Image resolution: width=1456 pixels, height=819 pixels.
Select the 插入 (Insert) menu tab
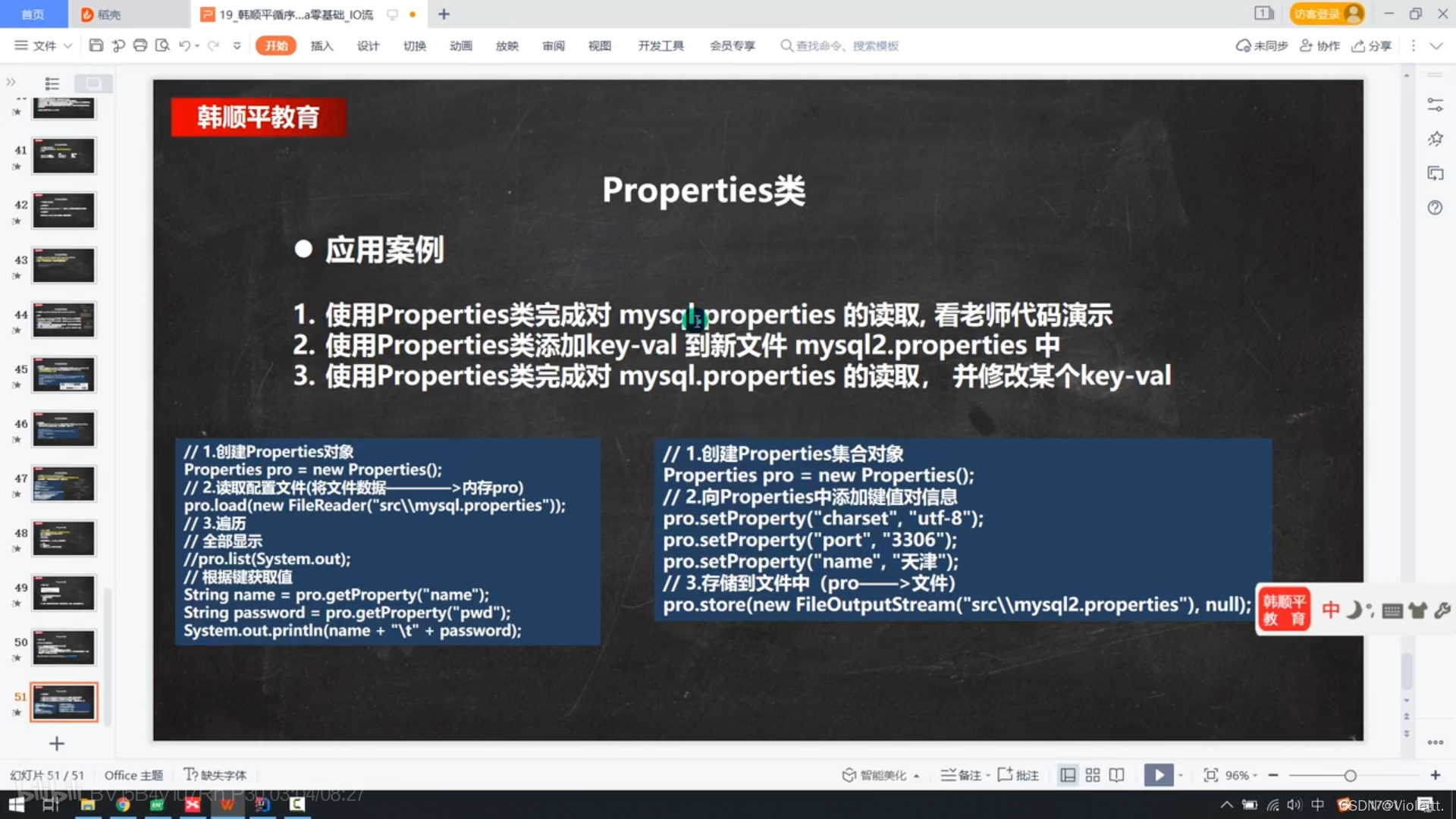click(324, 45)
